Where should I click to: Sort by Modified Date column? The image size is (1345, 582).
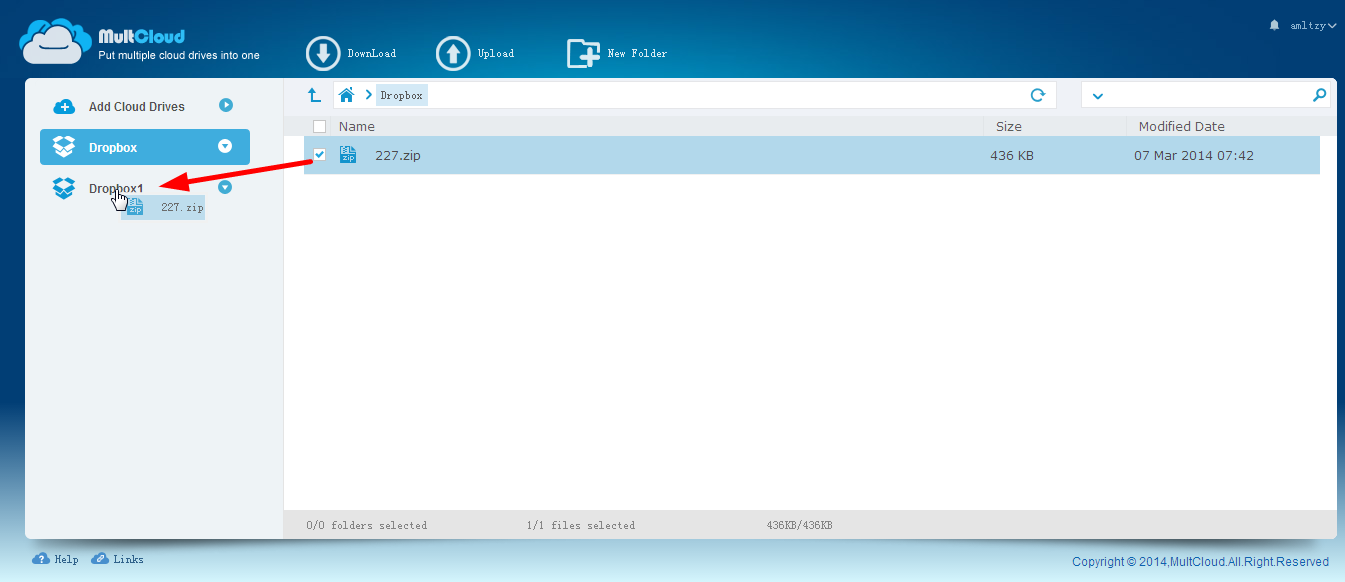[1182, 126]
